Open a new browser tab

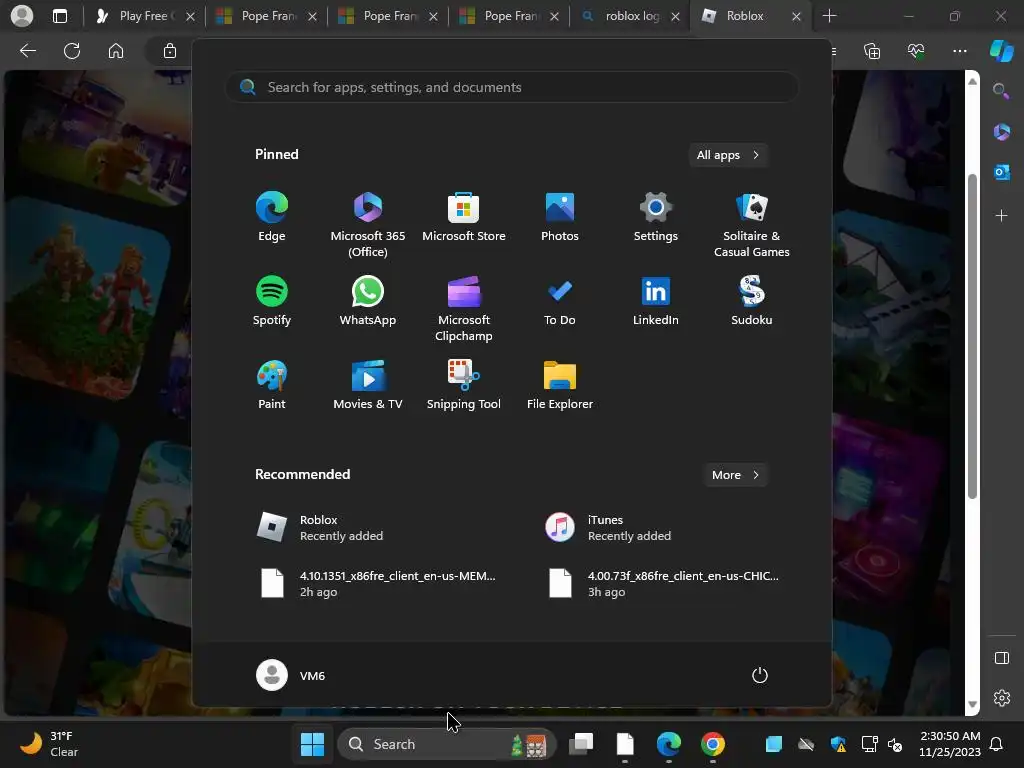pos(829,16)
